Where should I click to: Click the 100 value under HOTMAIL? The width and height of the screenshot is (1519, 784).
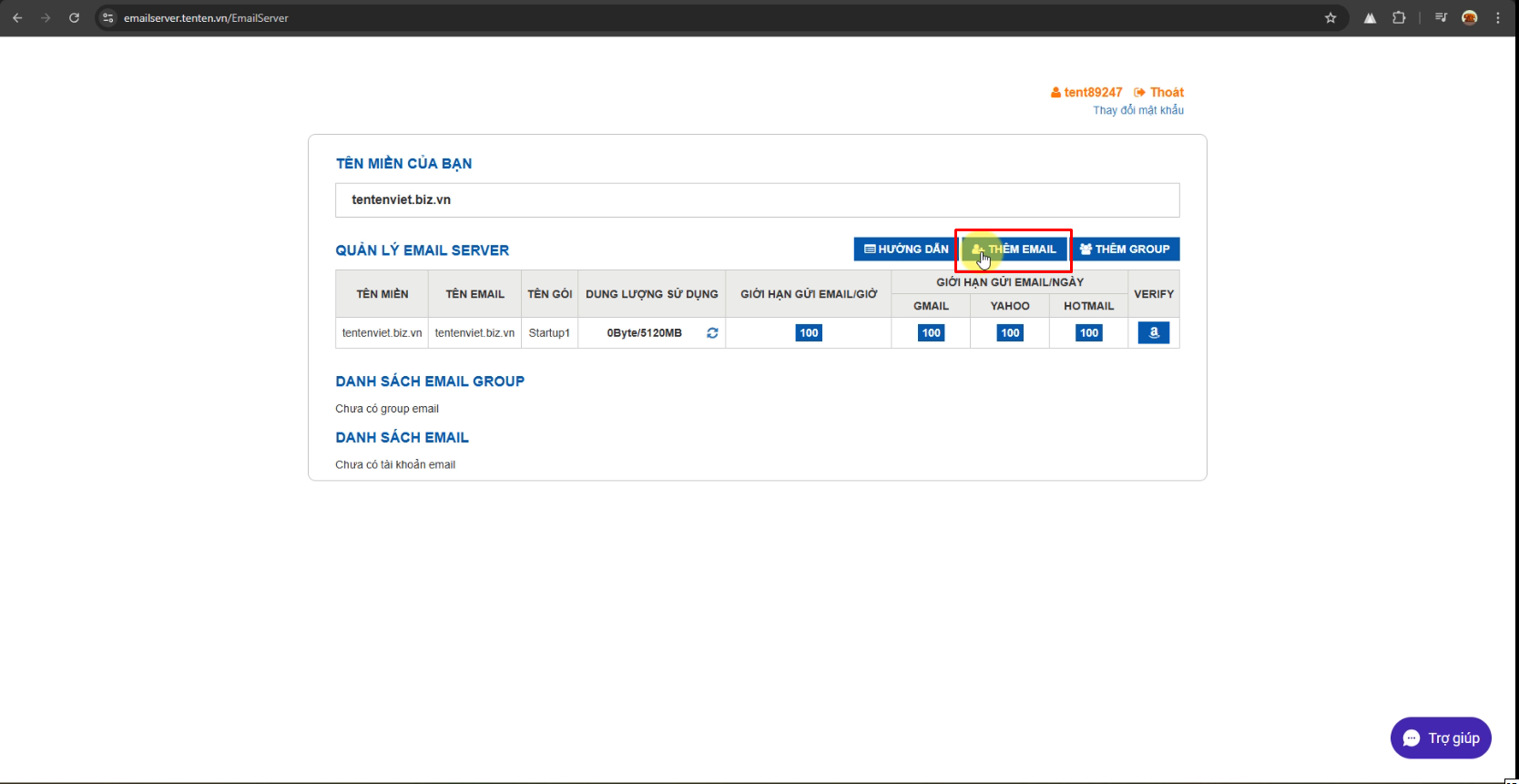coord(1089,333)
